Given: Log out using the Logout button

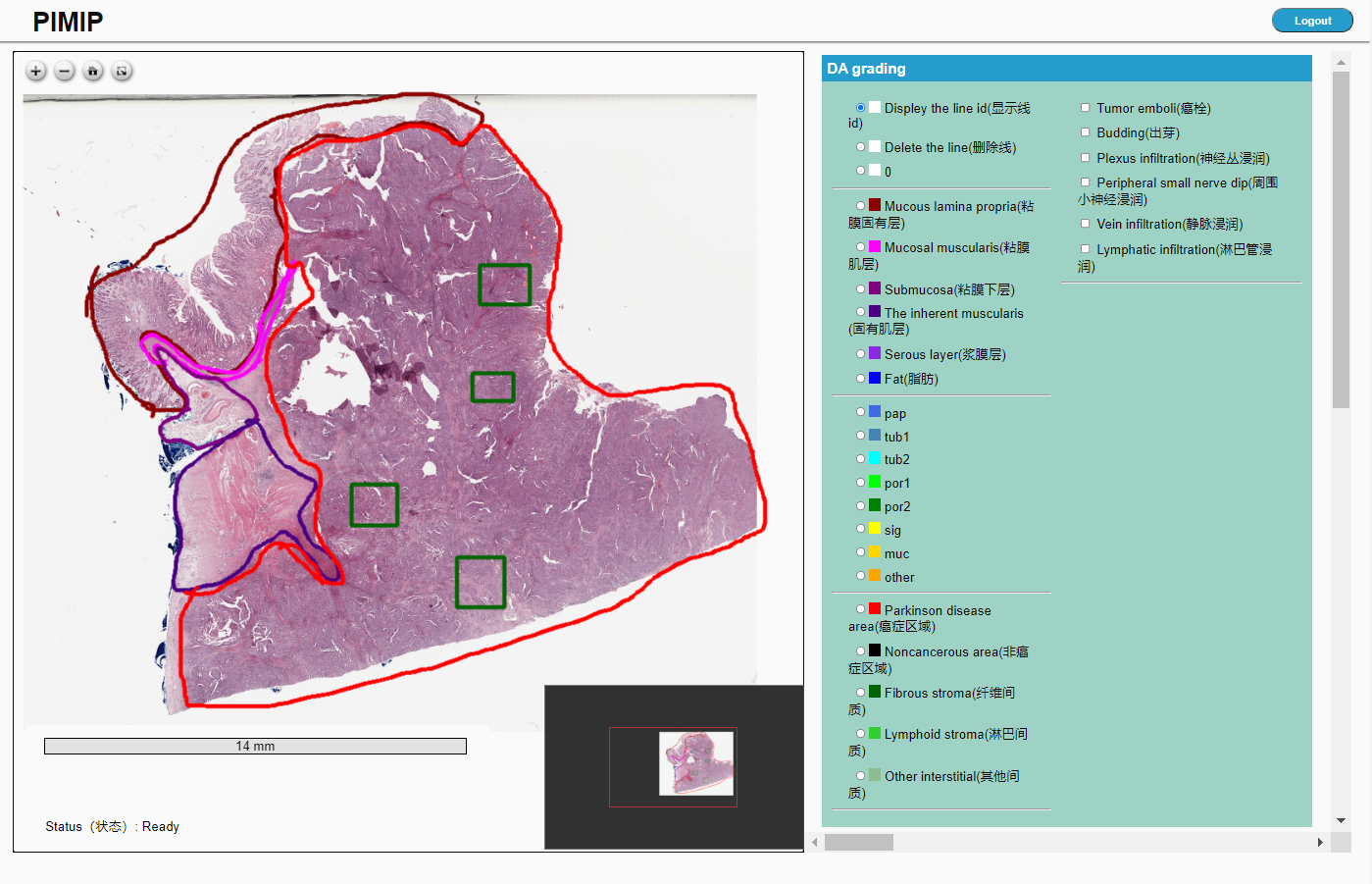Looking at the screenshot, I should 1311,21.
